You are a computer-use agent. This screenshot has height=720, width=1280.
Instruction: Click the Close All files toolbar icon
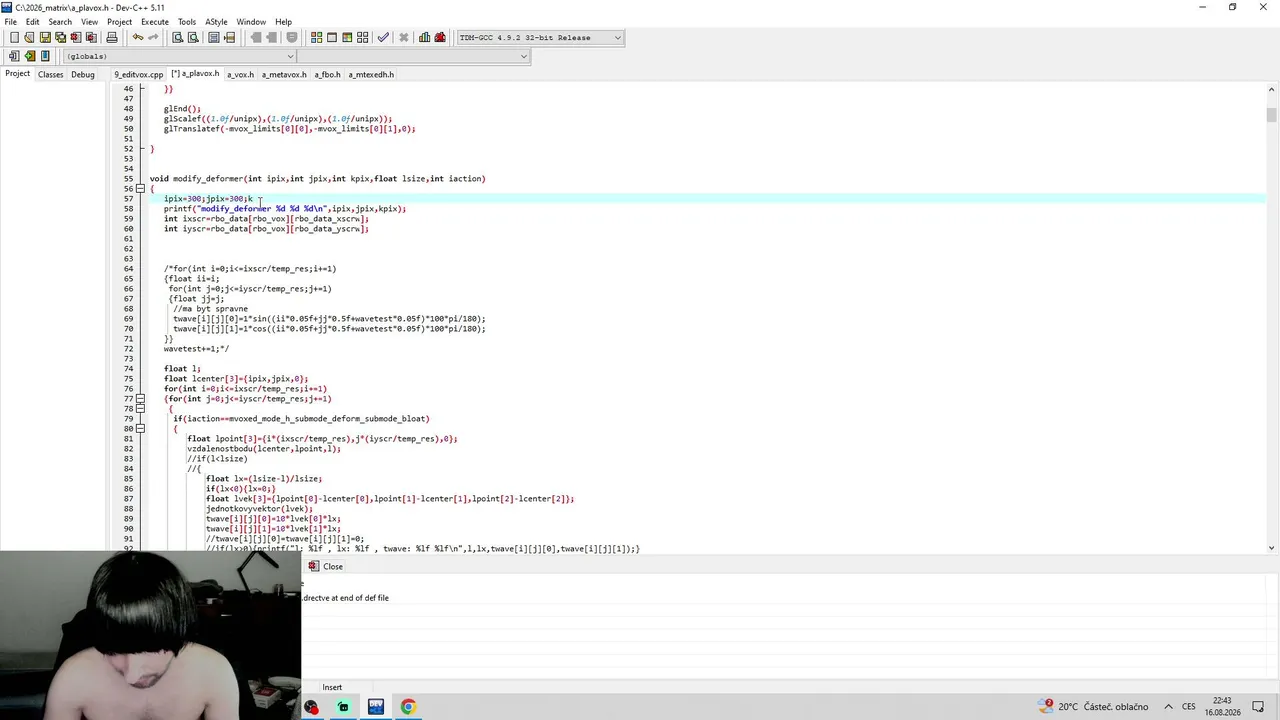pos(90,38)
